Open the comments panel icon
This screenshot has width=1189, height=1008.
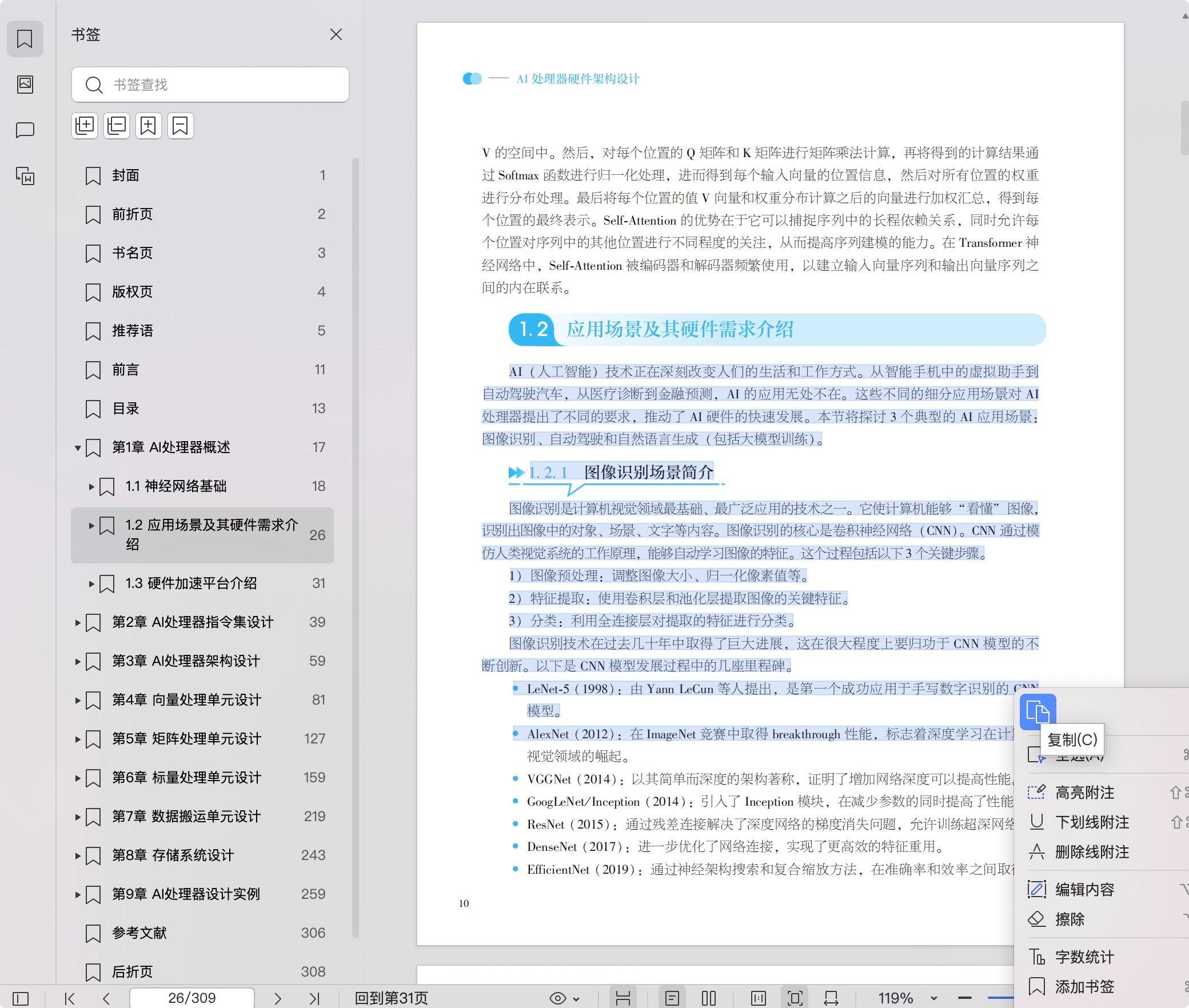[25, 130]
